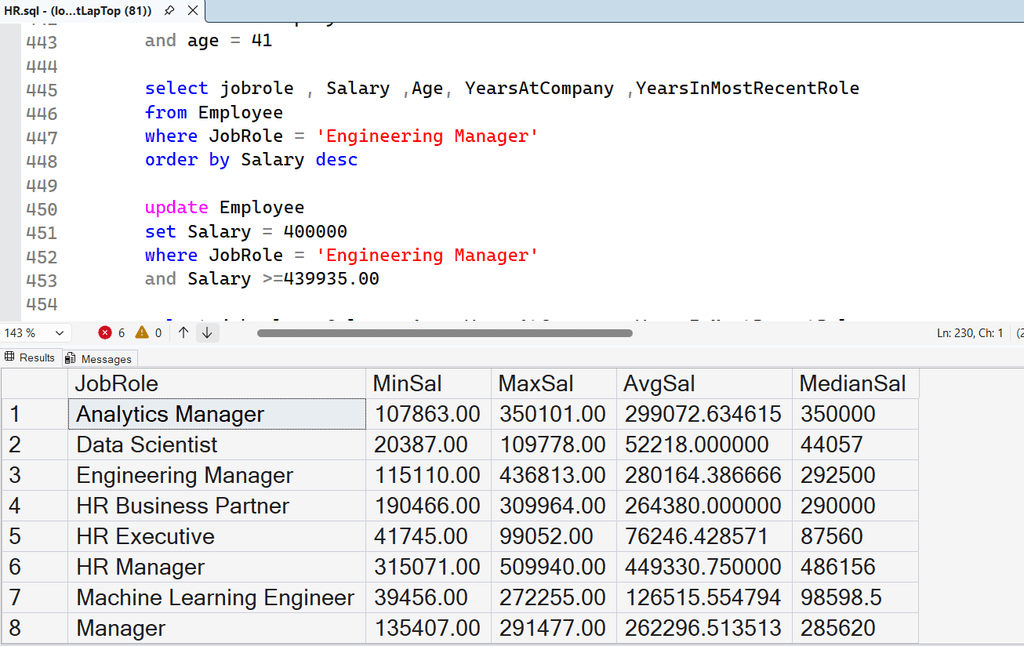The width and height of the screenshot is (1024, 646).
Task: Select the JobRole column header
Action: 217,384
